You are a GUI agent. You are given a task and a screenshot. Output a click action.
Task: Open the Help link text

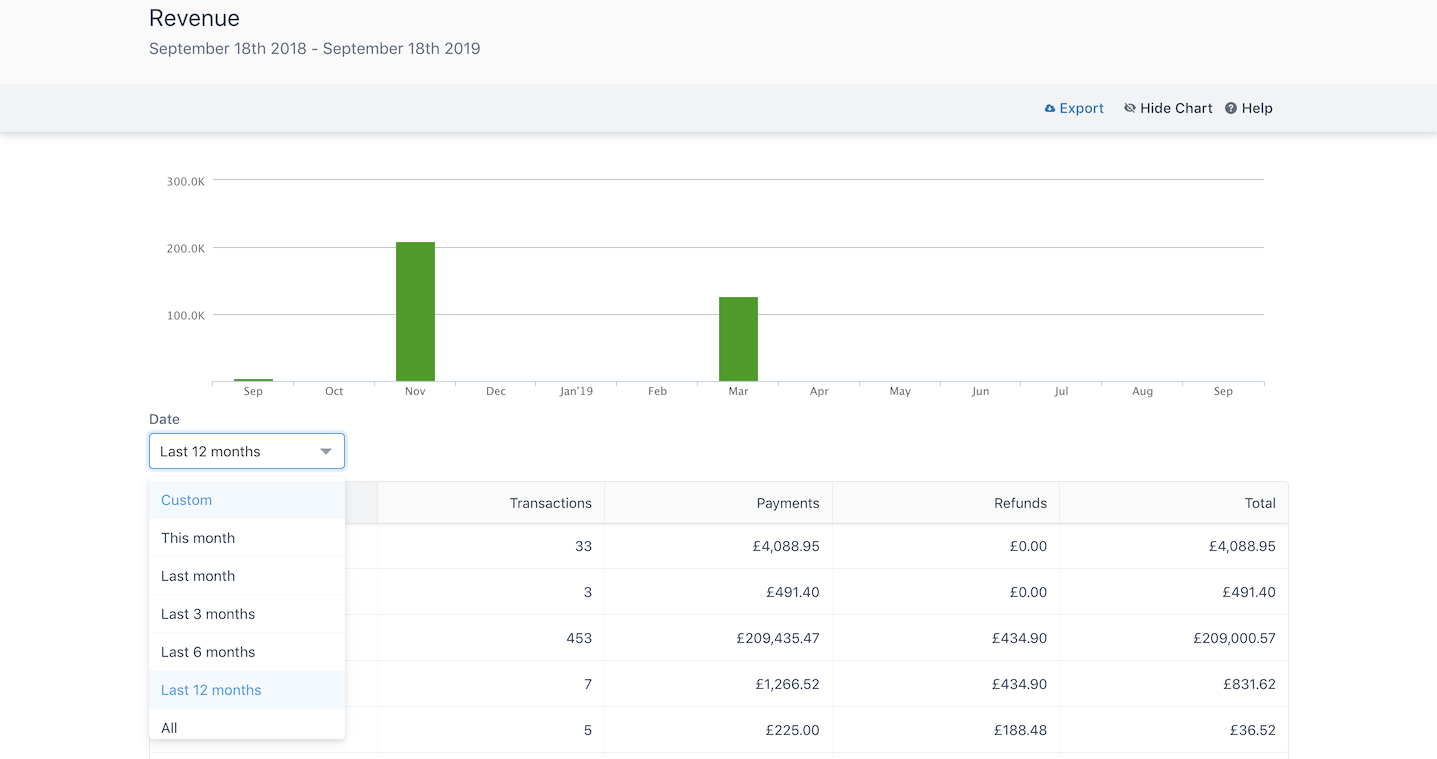coord(1257,108)
